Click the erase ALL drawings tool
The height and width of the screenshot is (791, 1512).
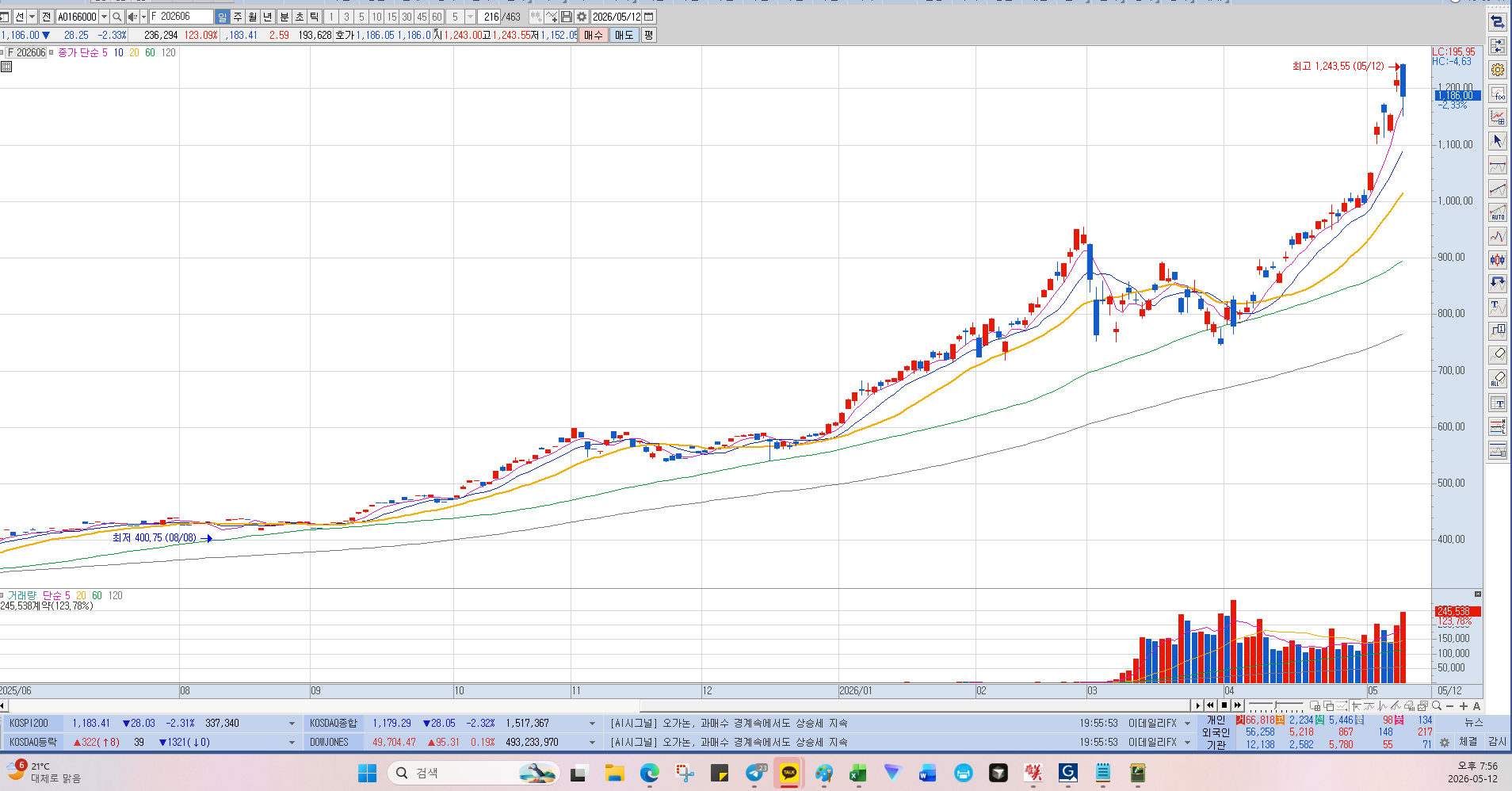[1498, 379]
